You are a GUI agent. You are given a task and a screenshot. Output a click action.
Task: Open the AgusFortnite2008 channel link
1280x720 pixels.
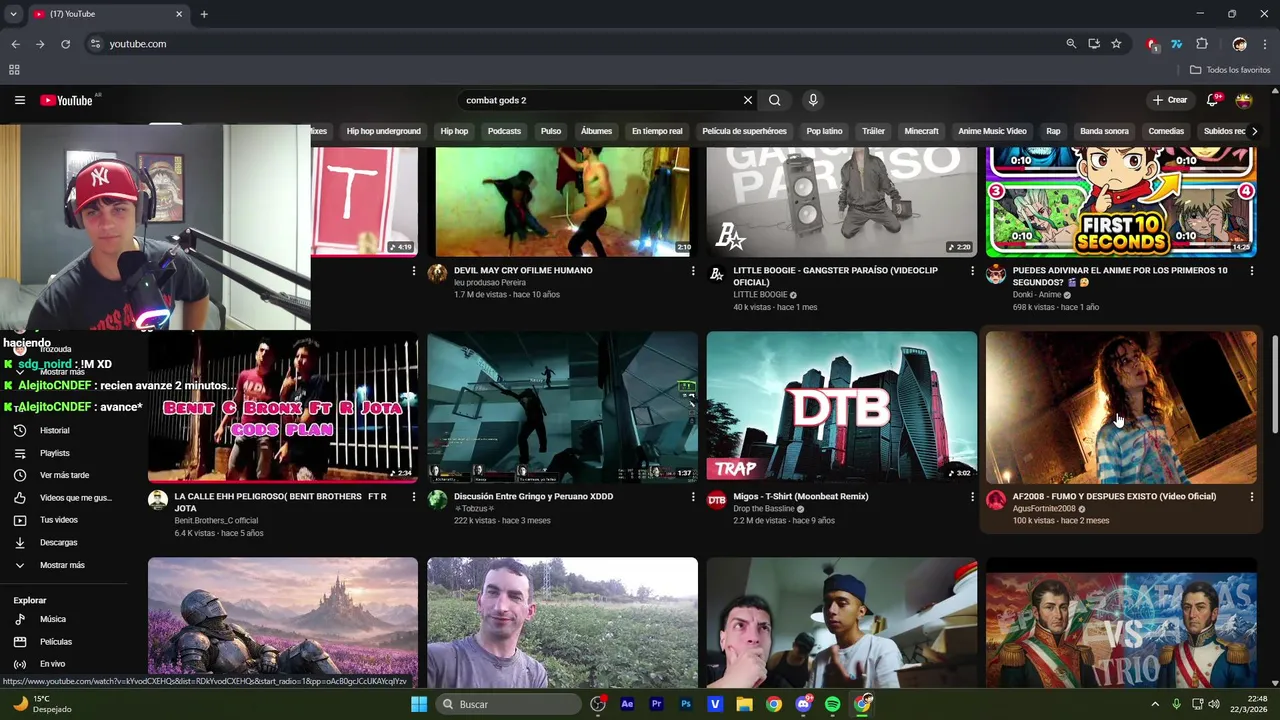(x=1044, y=509)
